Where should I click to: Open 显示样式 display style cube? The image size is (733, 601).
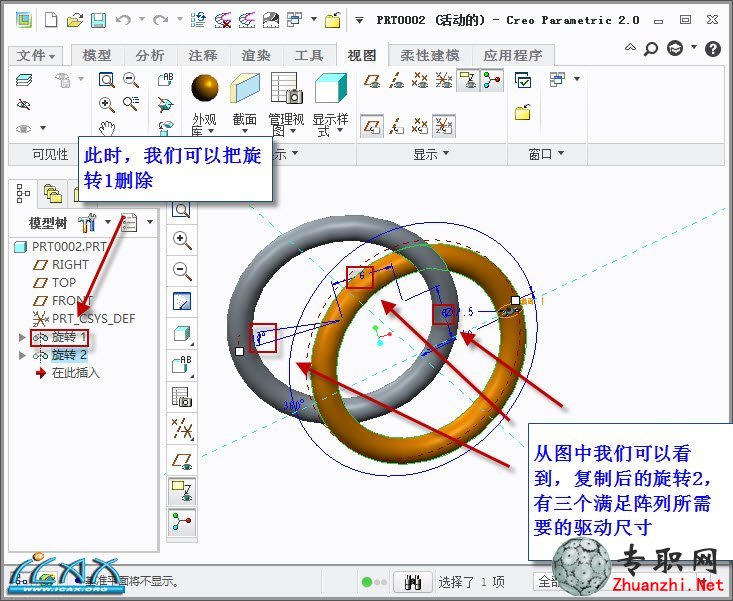pos(331,88)
